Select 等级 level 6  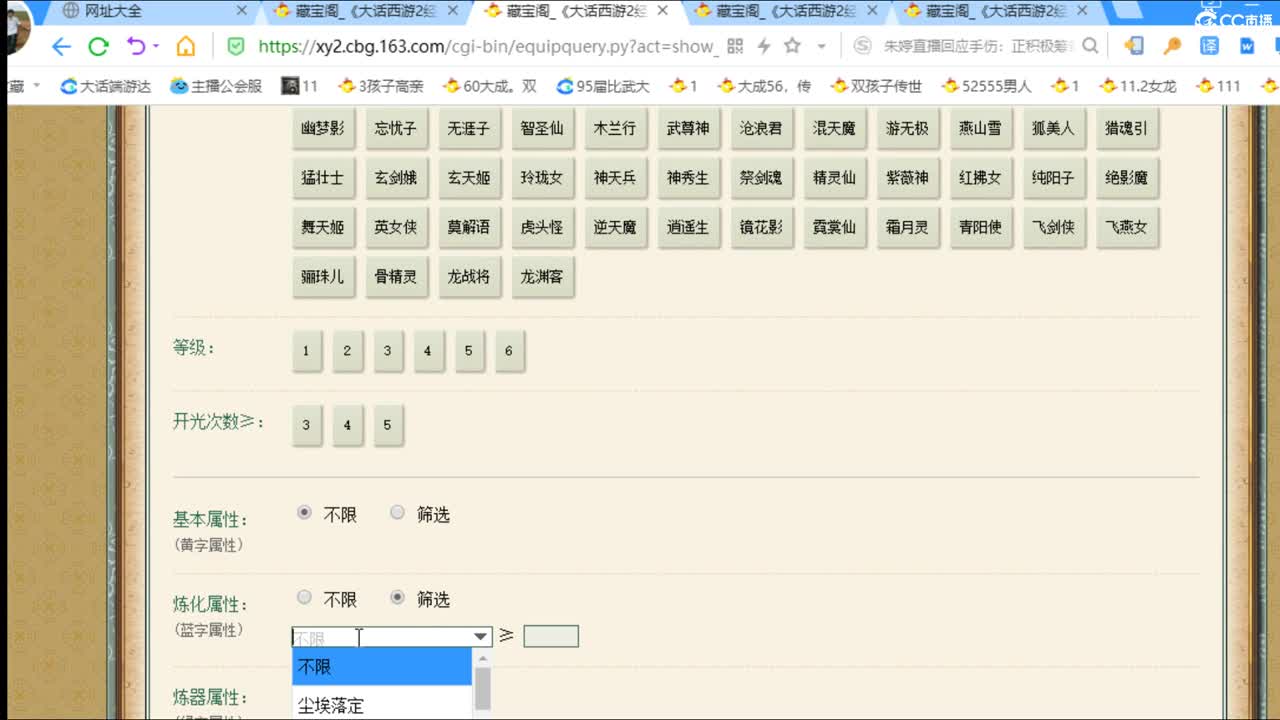[x=509, y=351]
